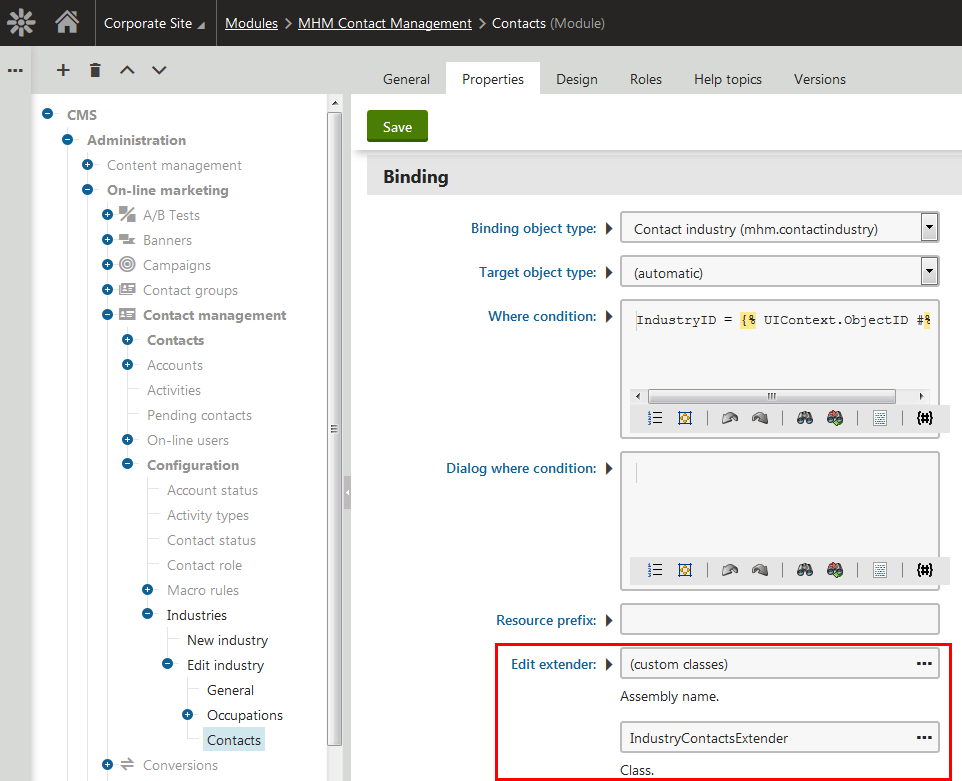Screen dimensions: 962x781
Task: Open the three-dots menu in left toolbar
Action: tap(15, 71)
